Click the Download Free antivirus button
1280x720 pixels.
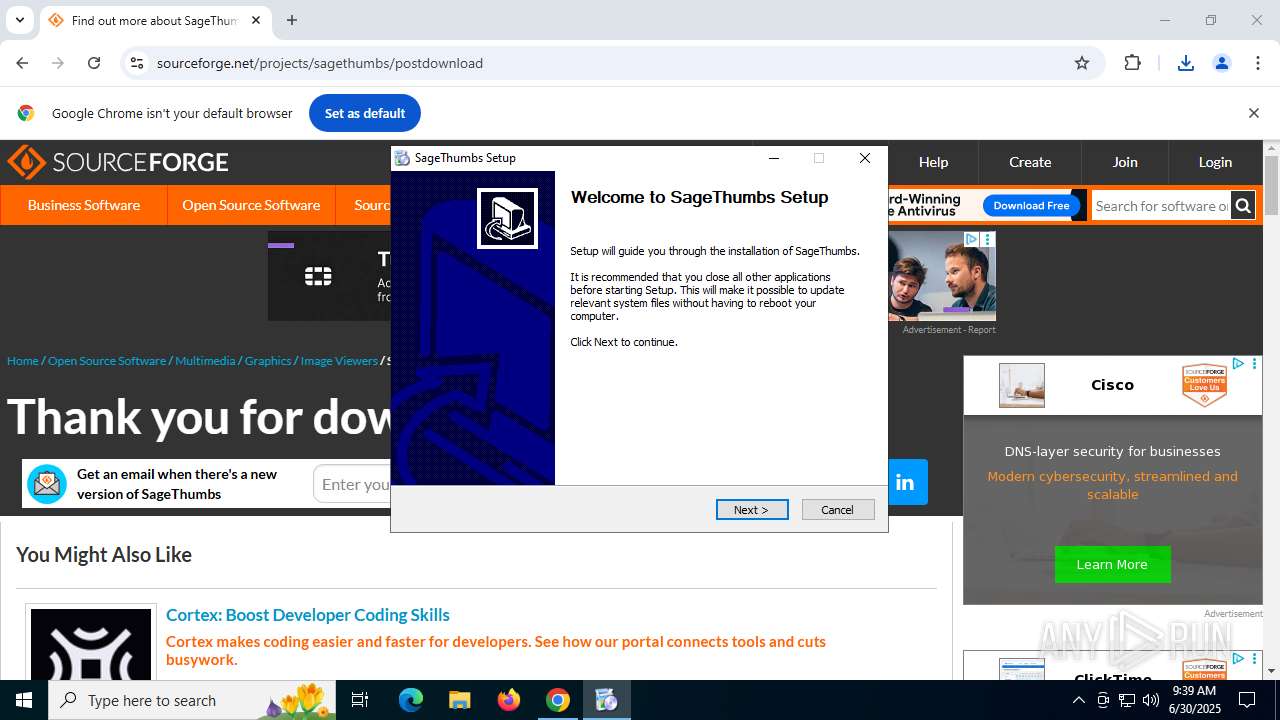click(1031, 205)
